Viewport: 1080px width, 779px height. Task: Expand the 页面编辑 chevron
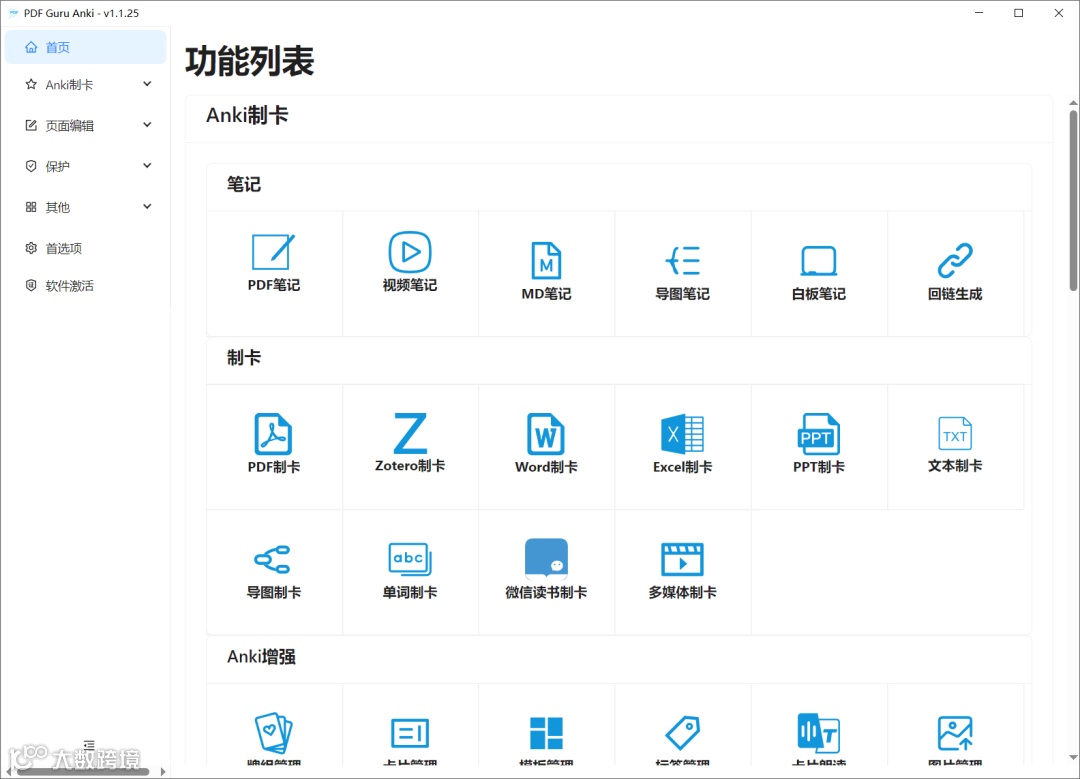tap(147, 125)
